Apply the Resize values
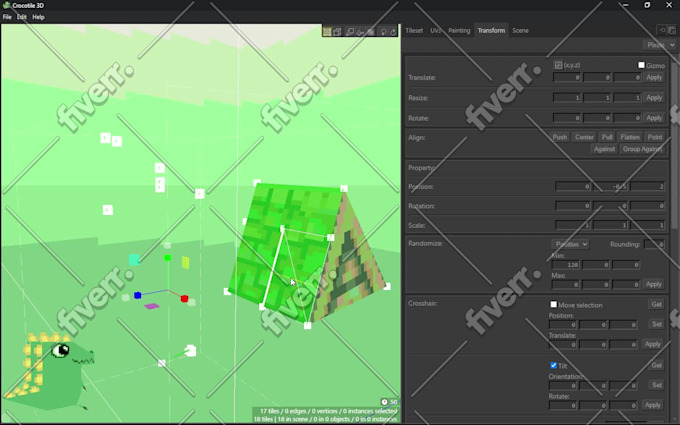This screenshot has height=425, width=680. pos(654,98)
